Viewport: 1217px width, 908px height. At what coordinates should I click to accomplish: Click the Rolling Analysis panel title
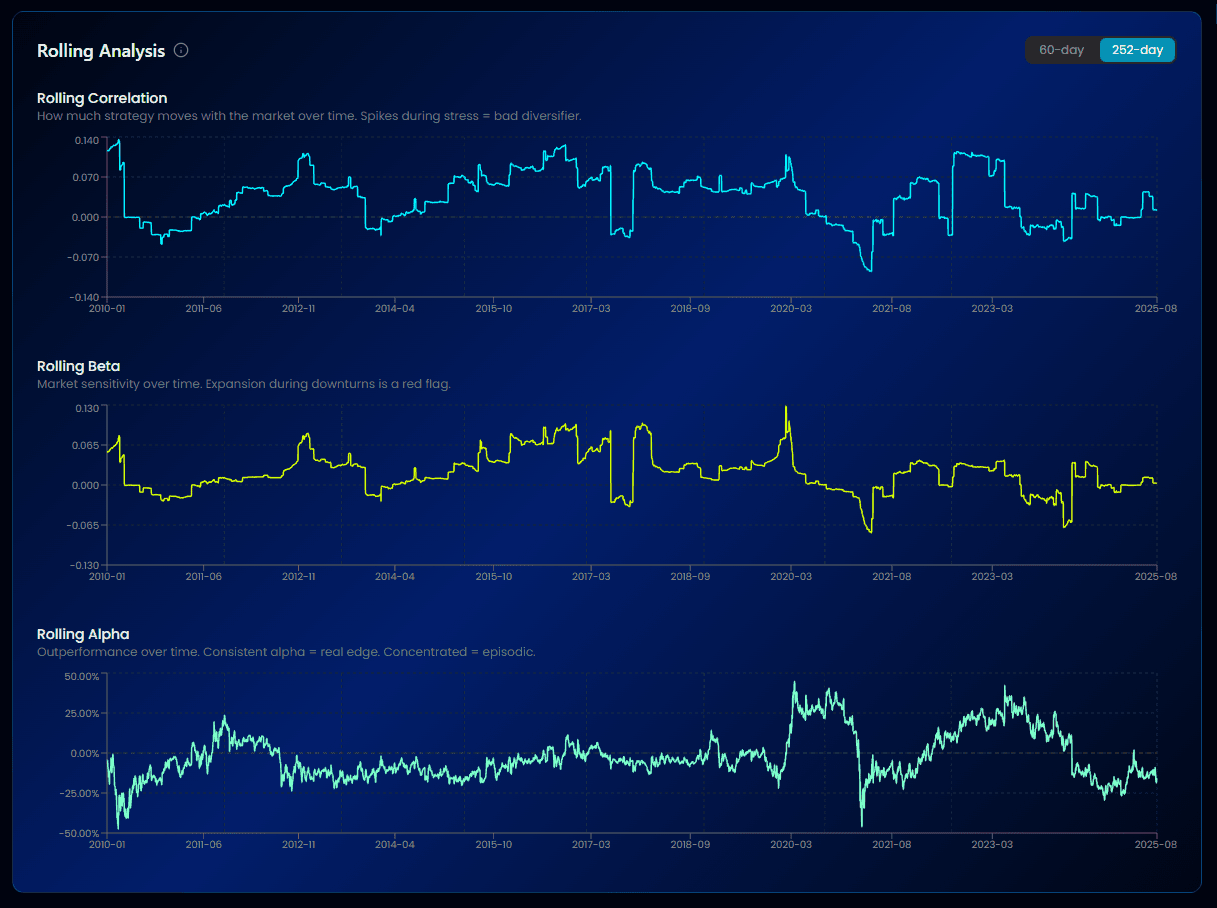point(100,51)
